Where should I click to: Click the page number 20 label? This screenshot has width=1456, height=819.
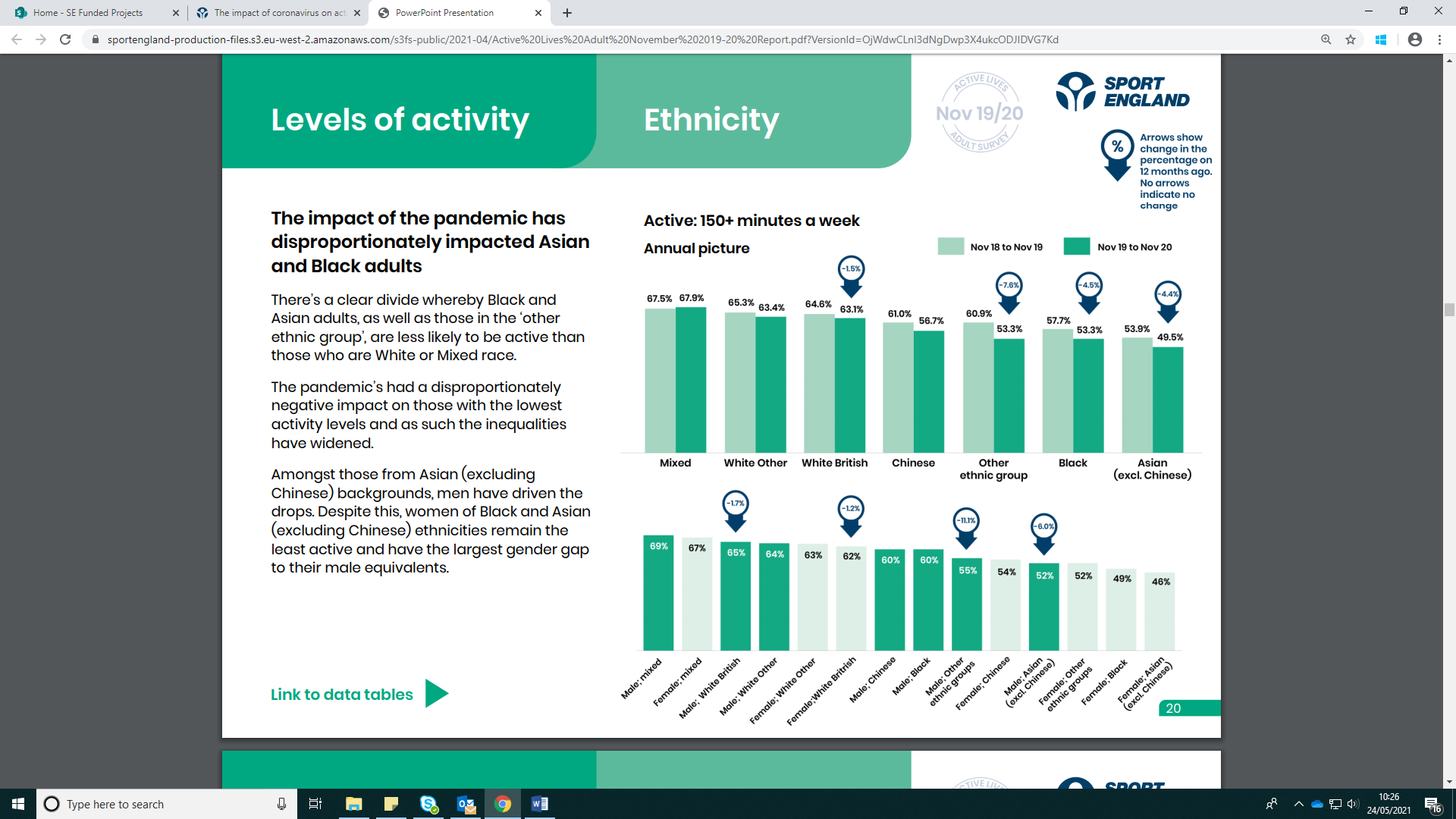[x=1173, y=708]
